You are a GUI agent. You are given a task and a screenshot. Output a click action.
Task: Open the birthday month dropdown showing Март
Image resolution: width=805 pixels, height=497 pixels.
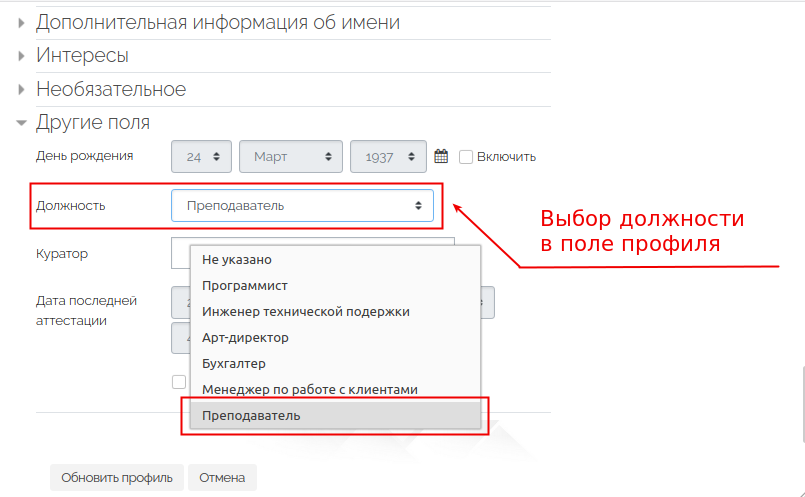pos(291,157)
